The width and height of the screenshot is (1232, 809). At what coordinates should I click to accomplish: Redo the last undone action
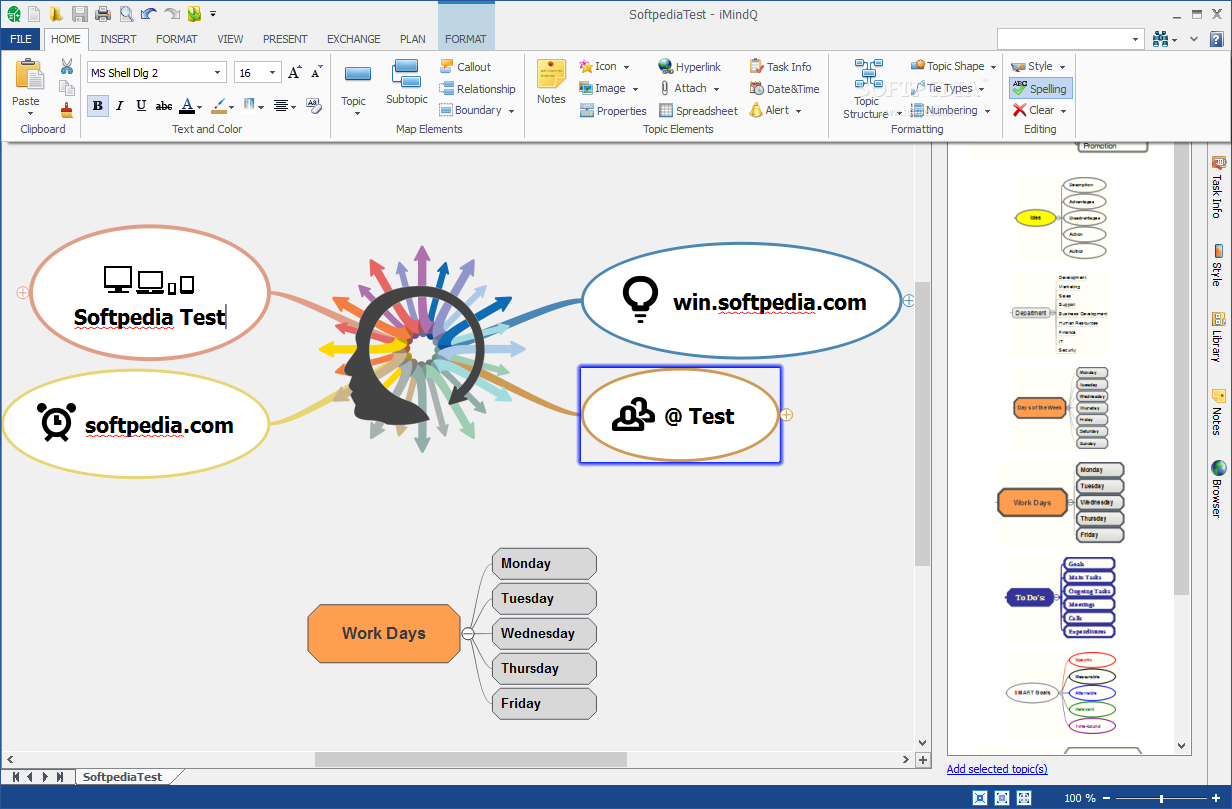point(172,13)
